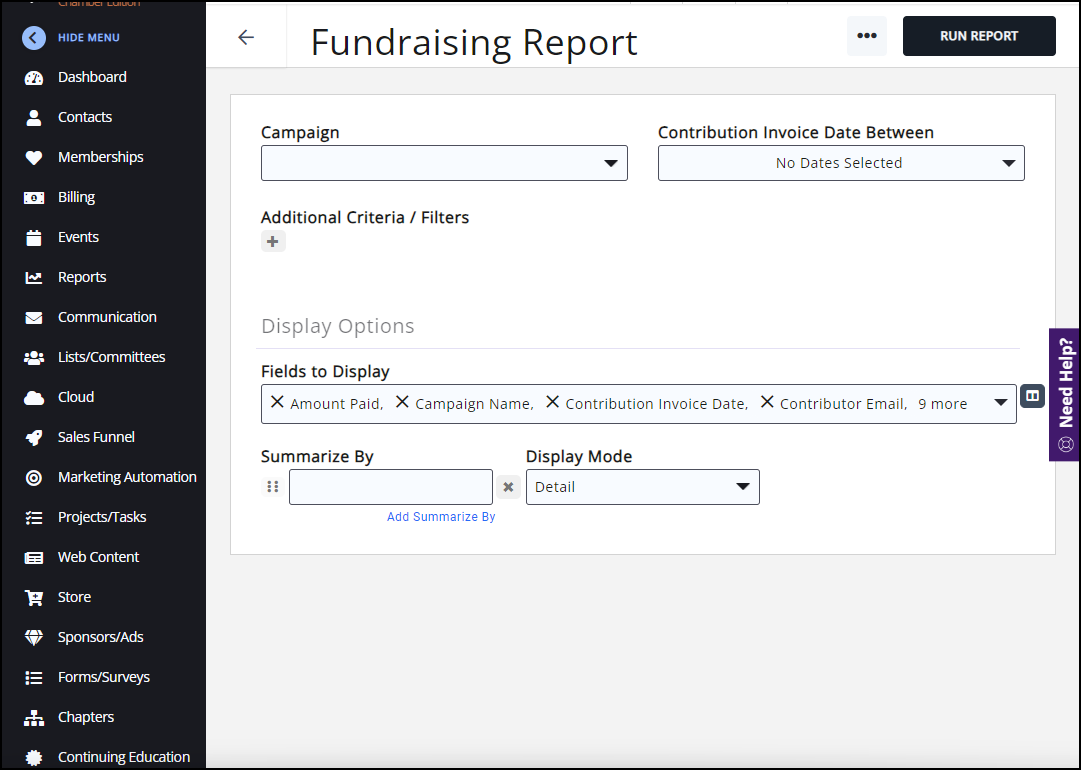Image resolution: width=1081 pixels, height=770 pixels.
Task: Click the Summarize By drag handle
Action: (x=272, y=487)
